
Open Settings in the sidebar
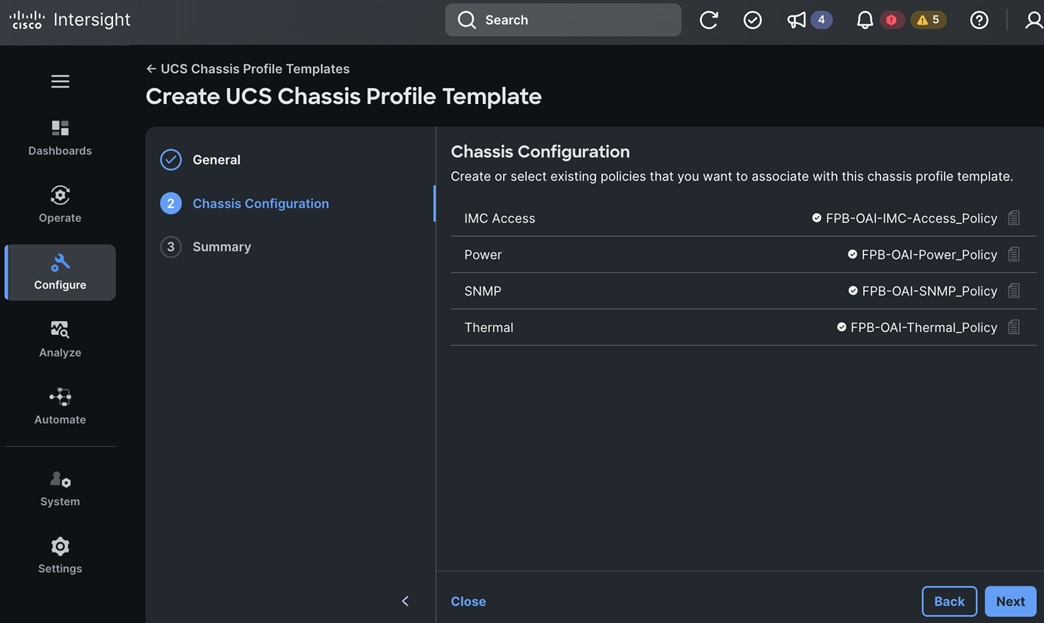click(60, 556)
